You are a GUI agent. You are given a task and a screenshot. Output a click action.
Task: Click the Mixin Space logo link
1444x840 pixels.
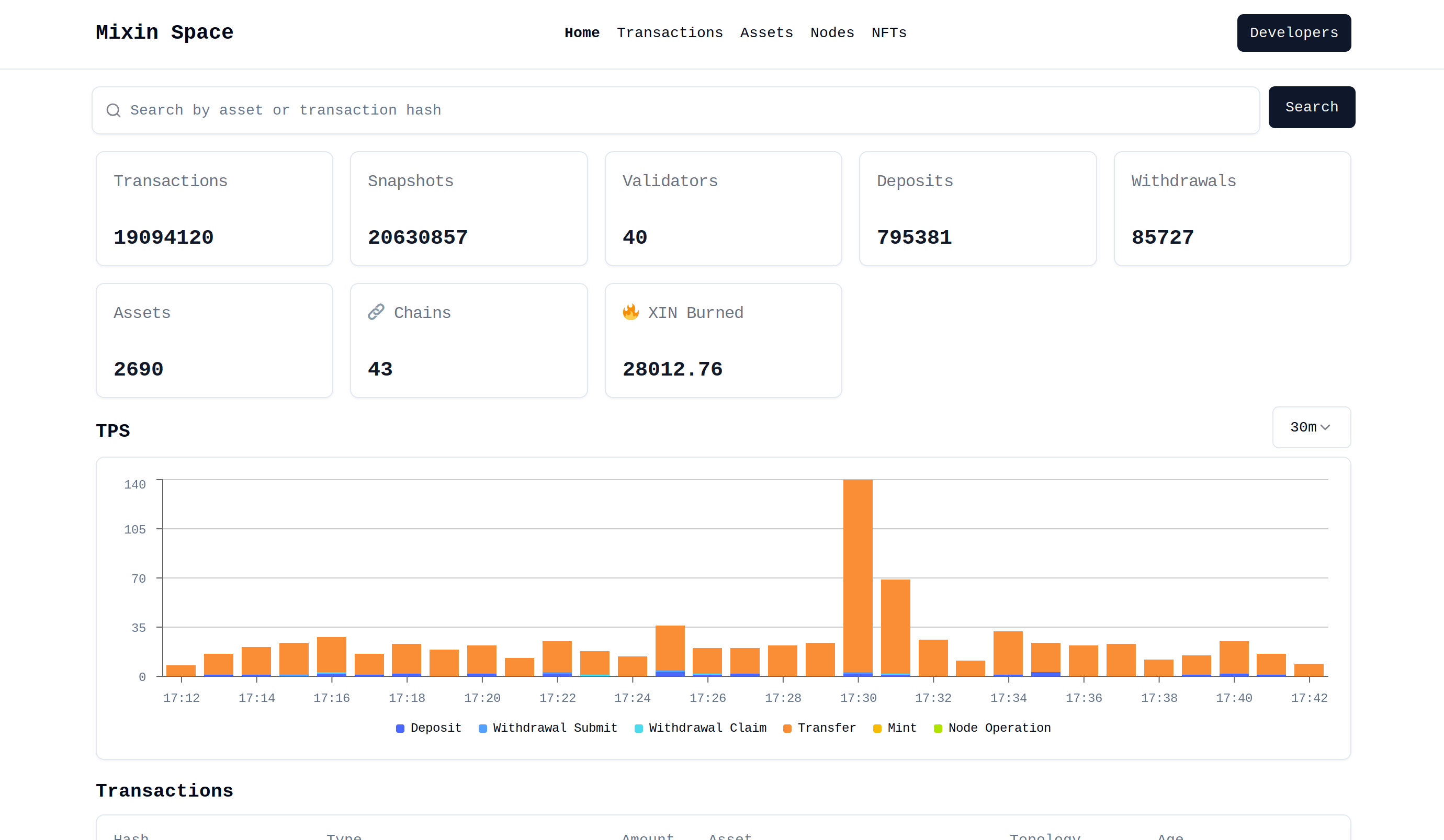coord(164,32)
